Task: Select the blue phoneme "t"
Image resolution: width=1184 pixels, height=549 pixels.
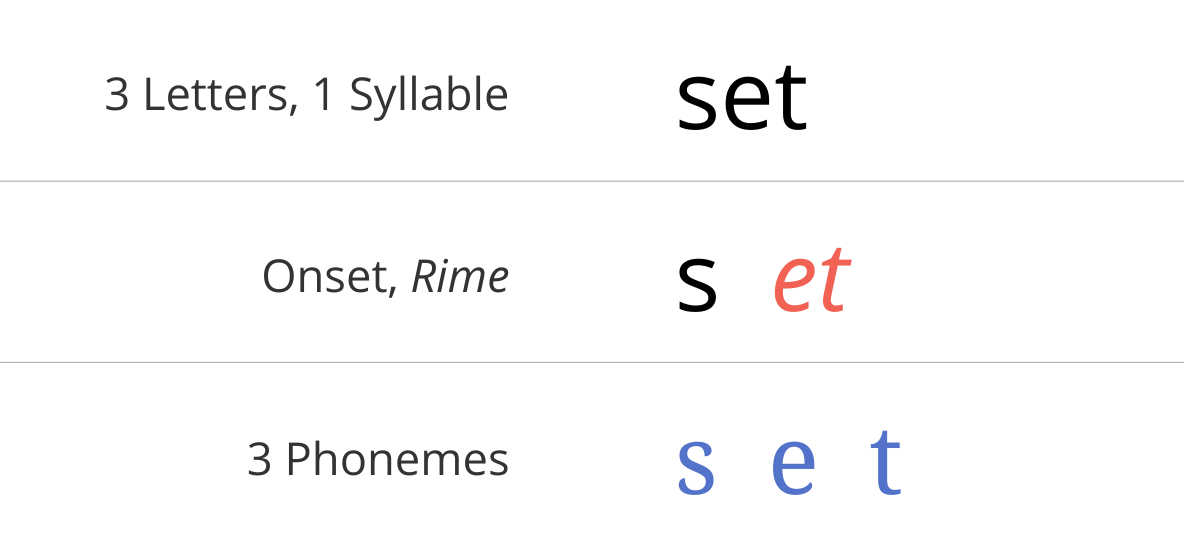Action: (886, 459)
